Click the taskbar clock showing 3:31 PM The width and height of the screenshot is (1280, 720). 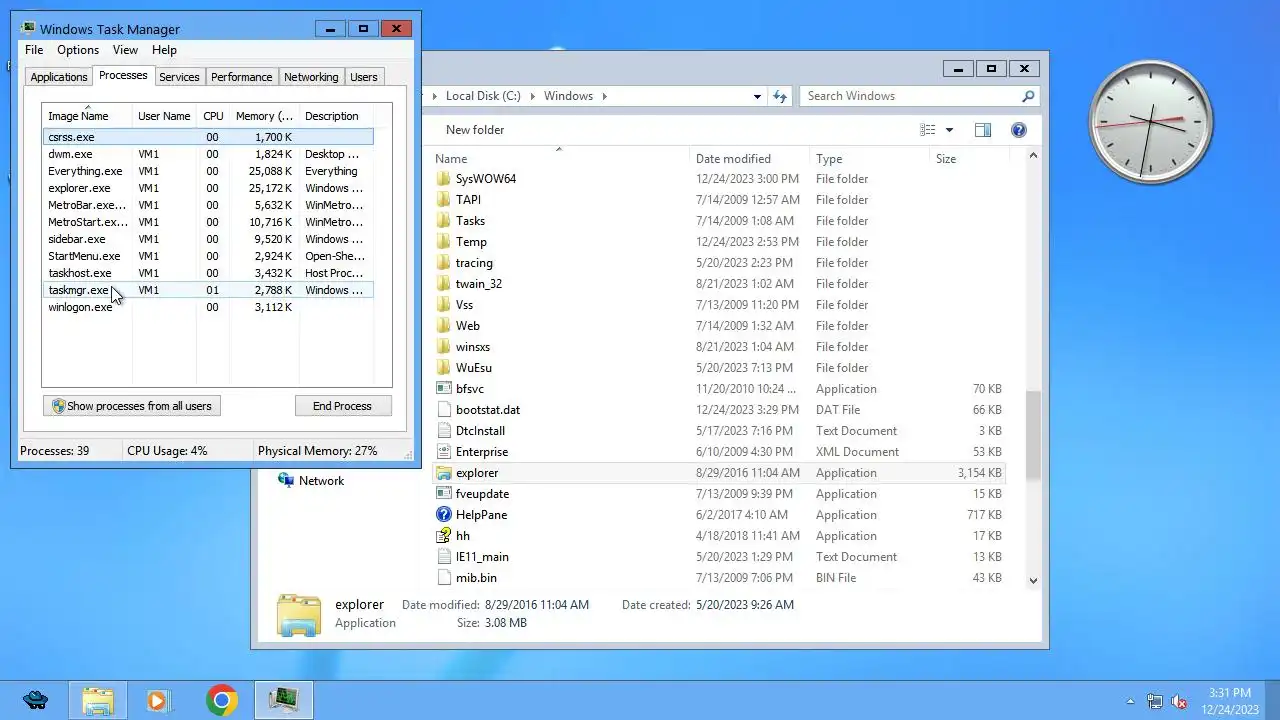click(1229, 701)
